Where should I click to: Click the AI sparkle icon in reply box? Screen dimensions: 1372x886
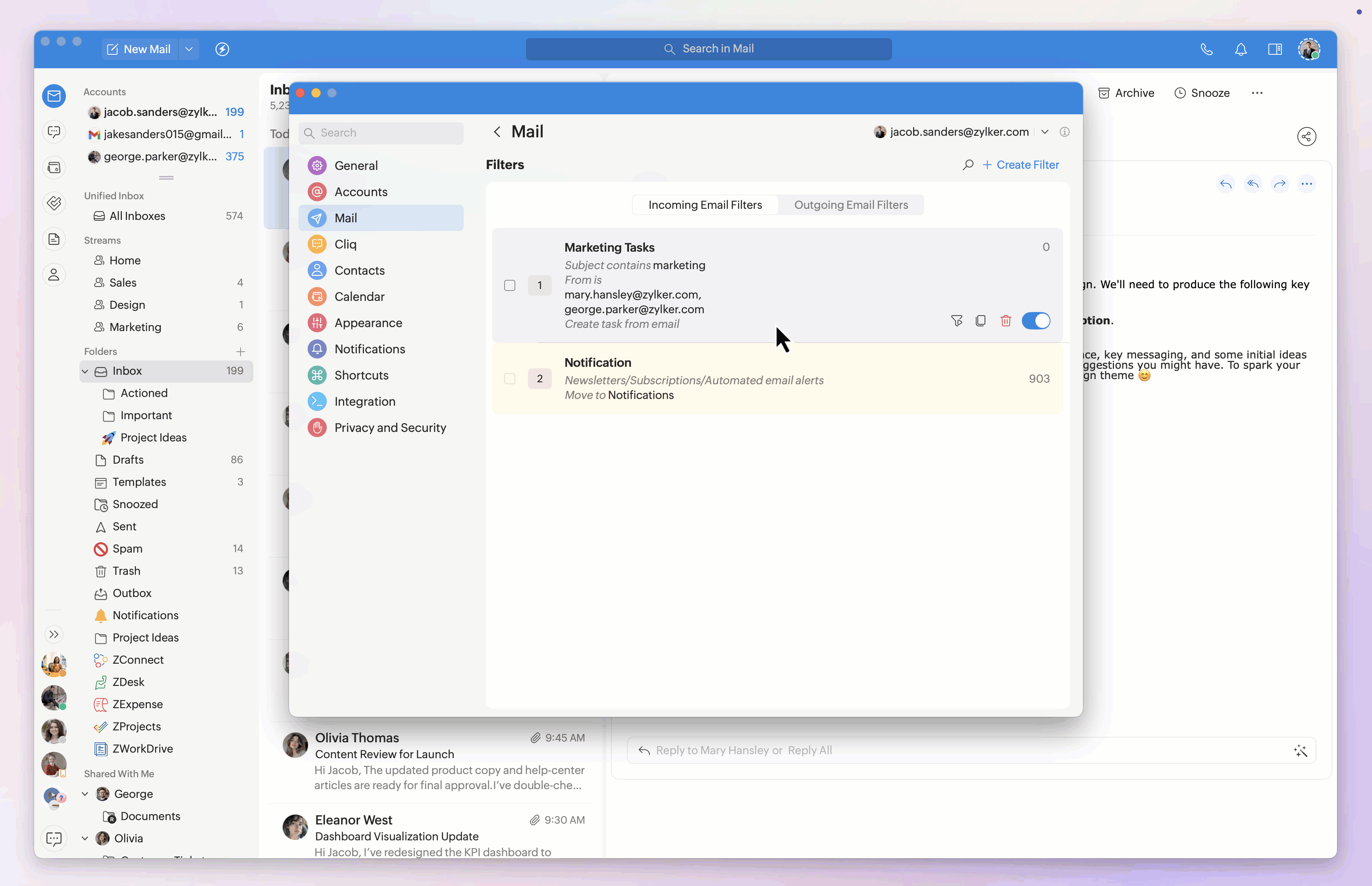pyautogui.click(x=1300, y=751)
